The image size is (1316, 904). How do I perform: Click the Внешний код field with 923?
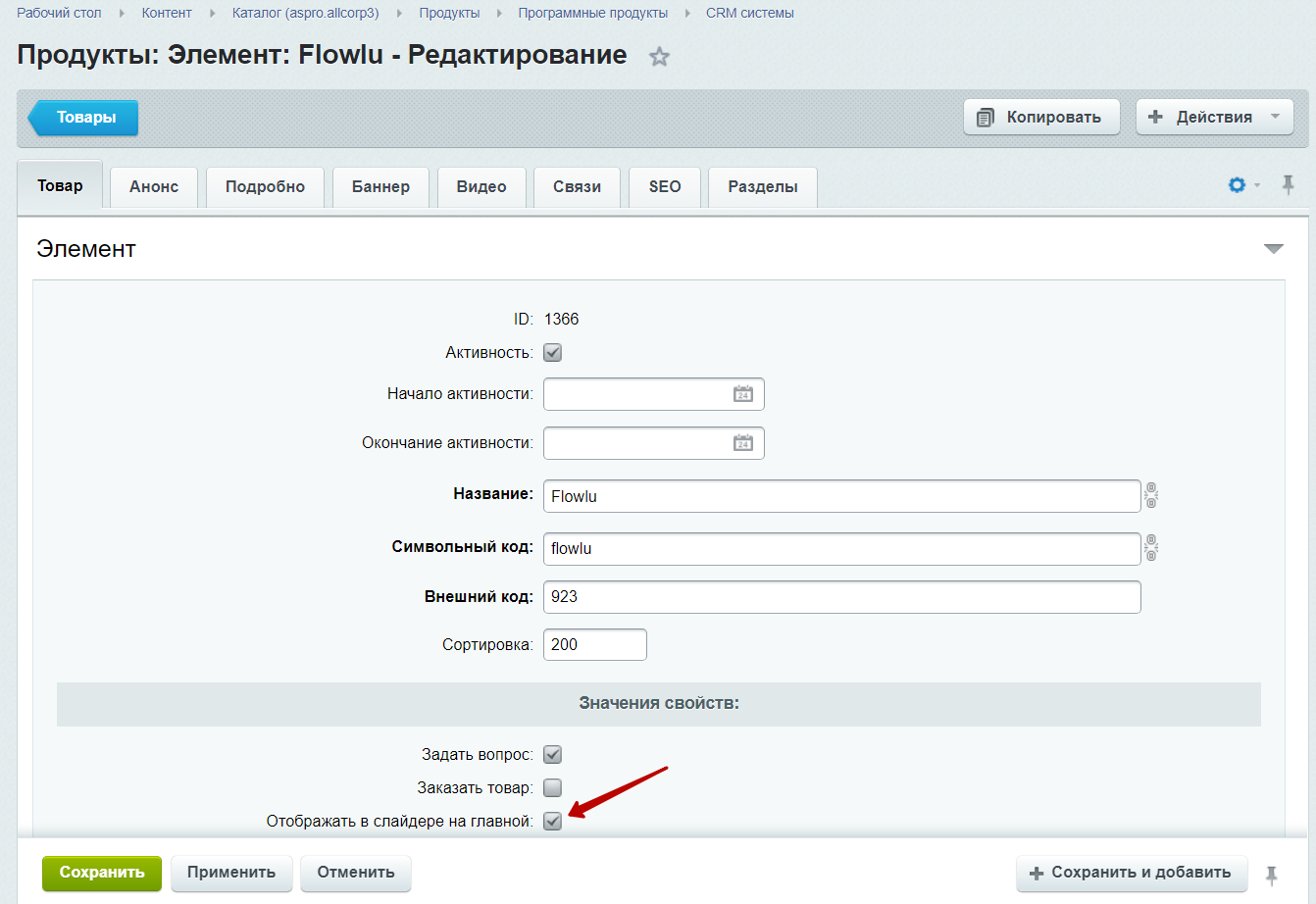tap(842, 597)
